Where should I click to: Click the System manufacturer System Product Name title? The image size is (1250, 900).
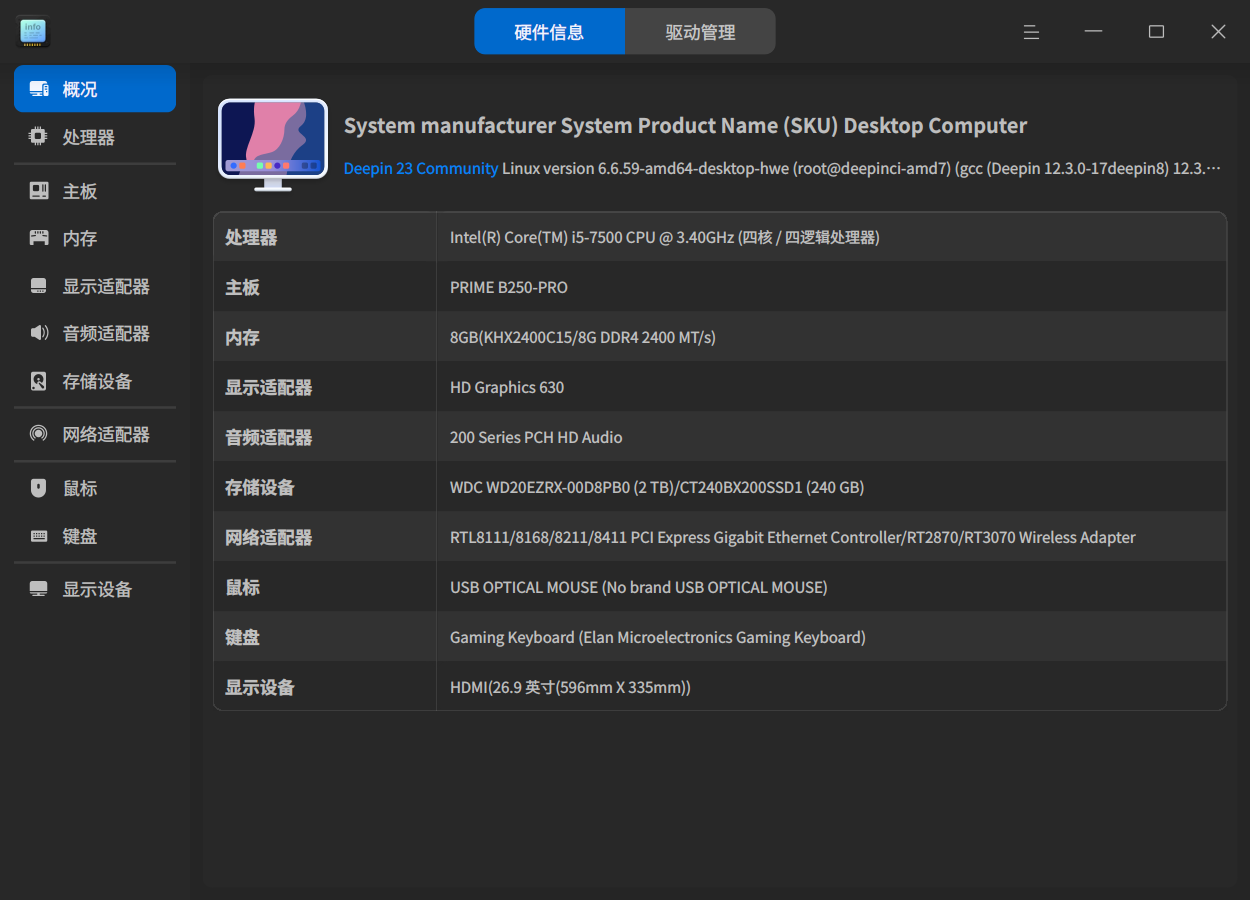tap(685, 126)
